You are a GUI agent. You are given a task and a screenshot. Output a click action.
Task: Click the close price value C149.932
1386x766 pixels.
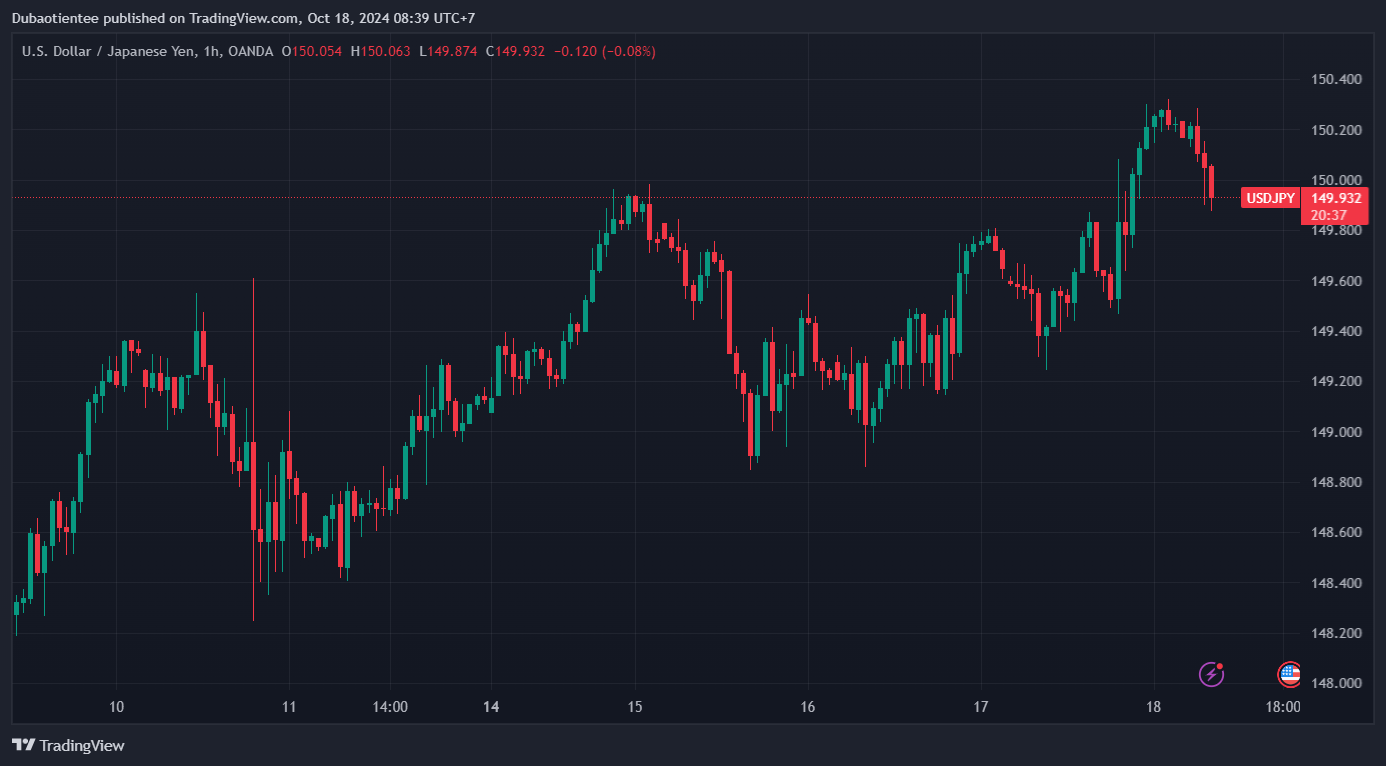[x=515, y=51]
